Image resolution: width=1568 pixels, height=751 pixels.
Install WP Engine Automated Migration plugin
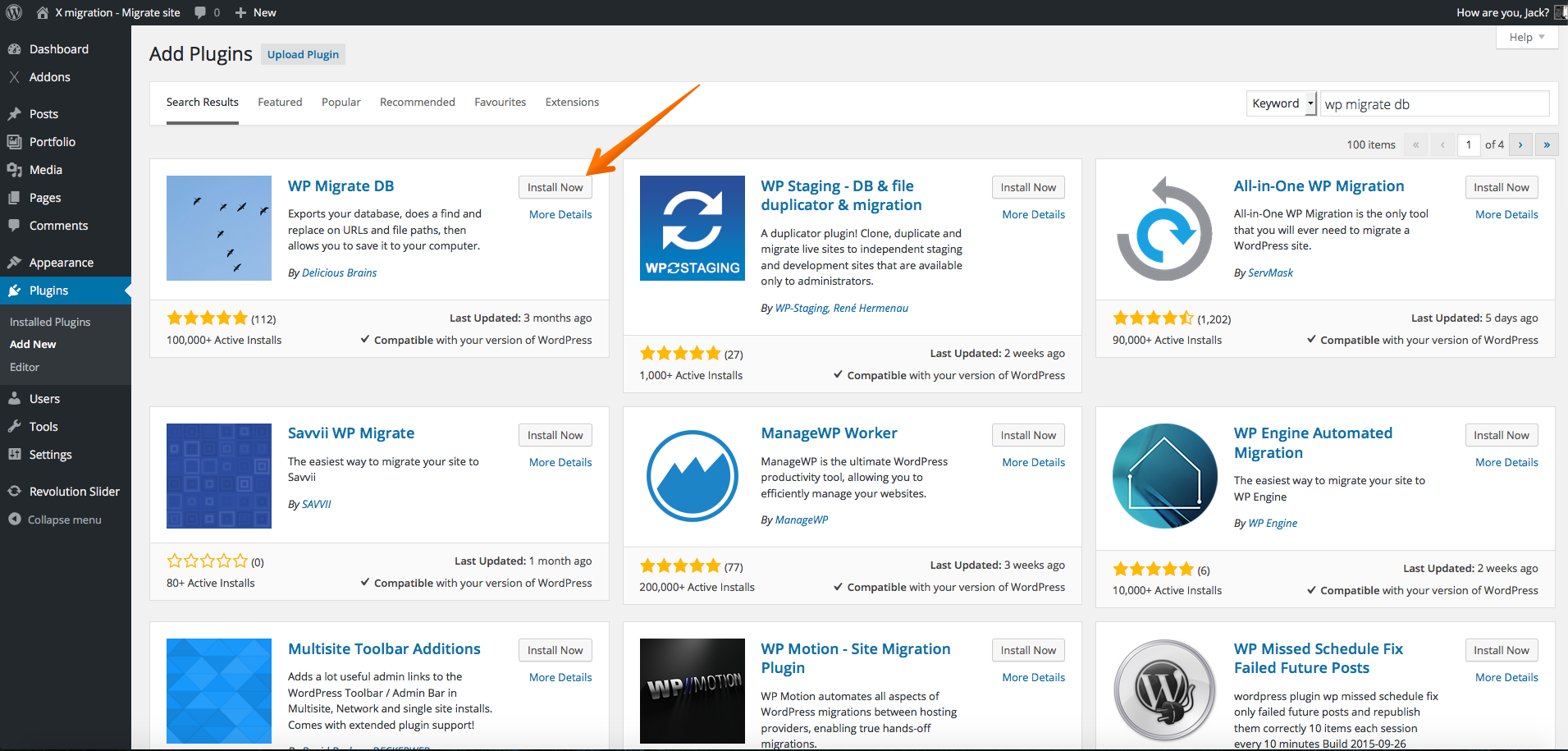(x=1502, y=435)
